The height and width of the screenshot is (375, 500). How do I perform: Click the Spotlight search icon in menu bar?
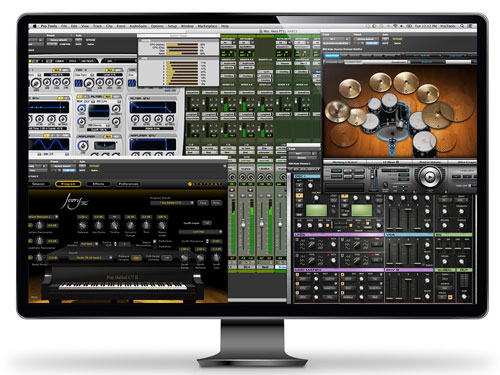click(462, 26)
